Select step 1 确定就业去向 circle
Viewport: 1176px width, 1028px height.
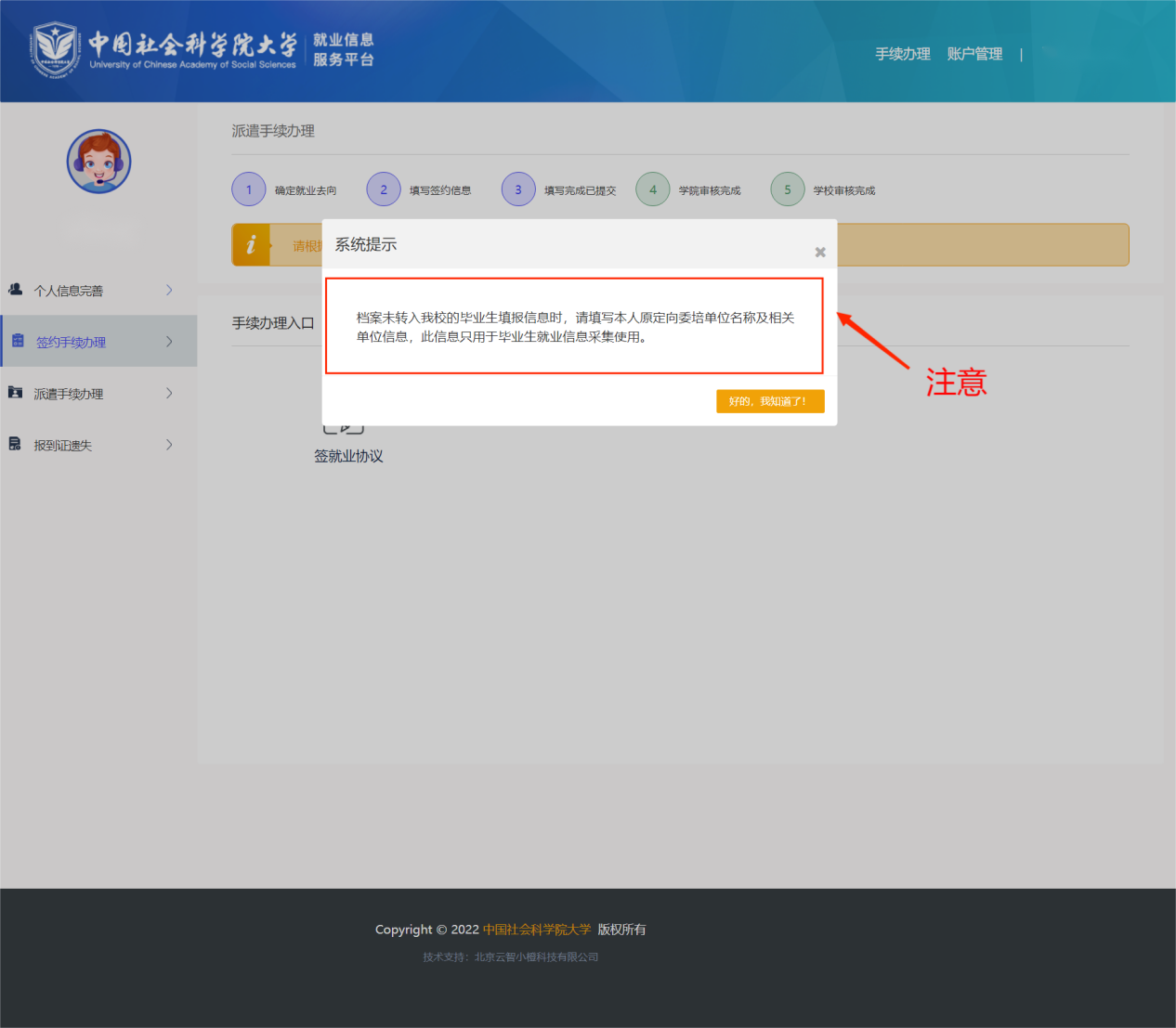pyautogui.click(x=249, y=189)
